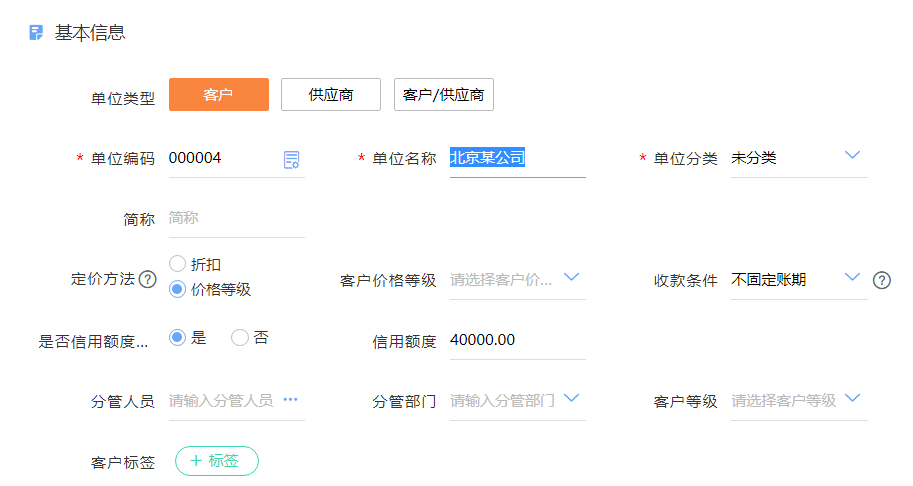Click the auto-generate code icon beside 单位编码
This screenshot has height=486, width=913.
click(291, 159)
